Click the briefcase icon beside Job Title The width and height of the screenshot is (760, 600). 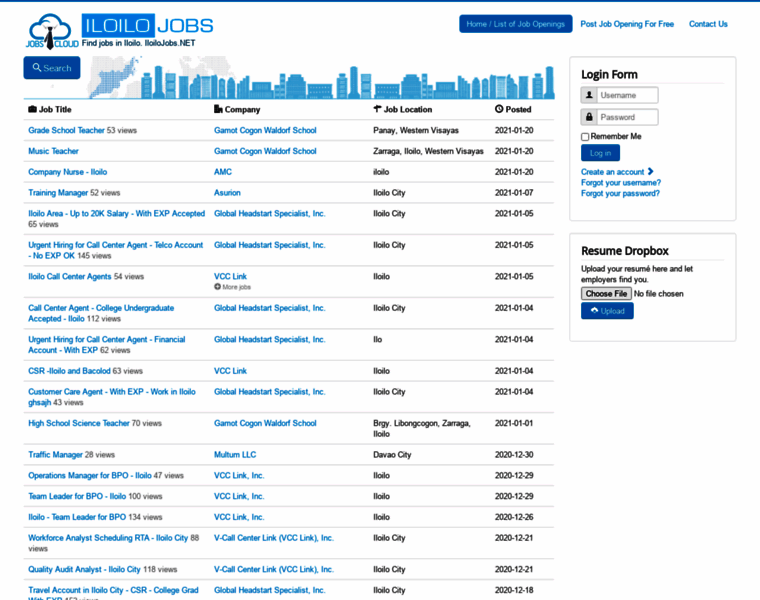point(32,109)
